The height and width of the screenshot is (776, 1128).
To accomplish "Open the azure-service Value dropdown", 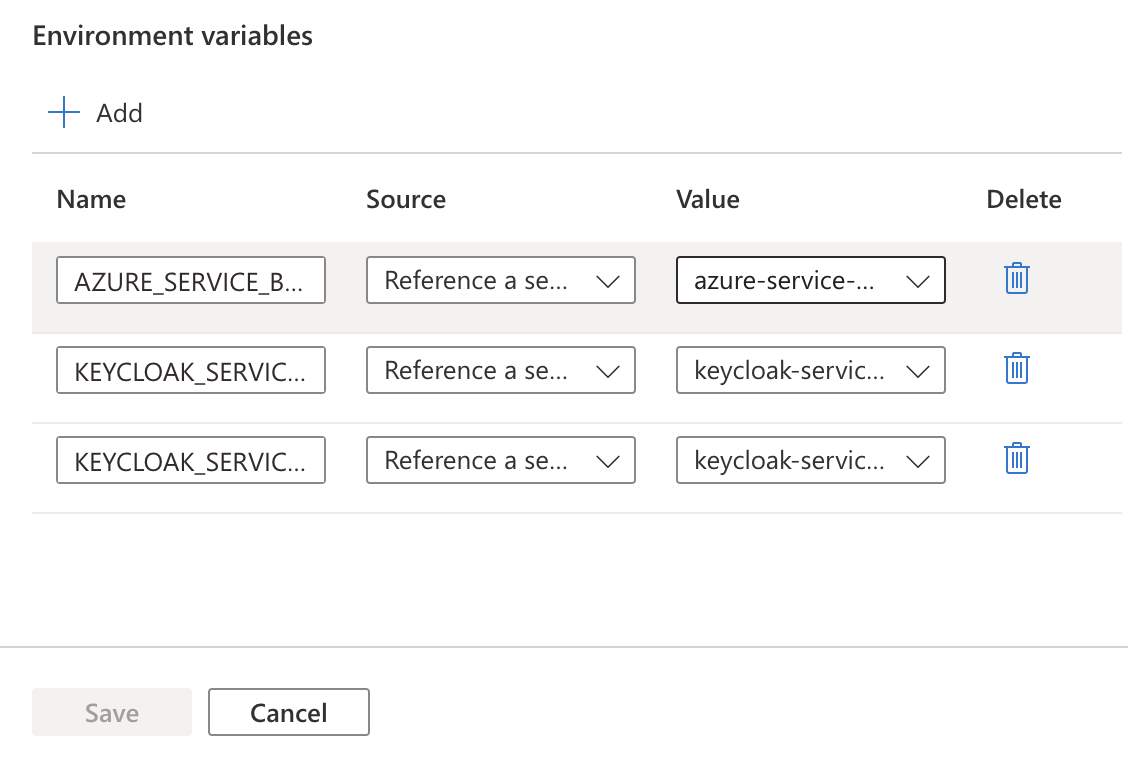I will (811, 281).
